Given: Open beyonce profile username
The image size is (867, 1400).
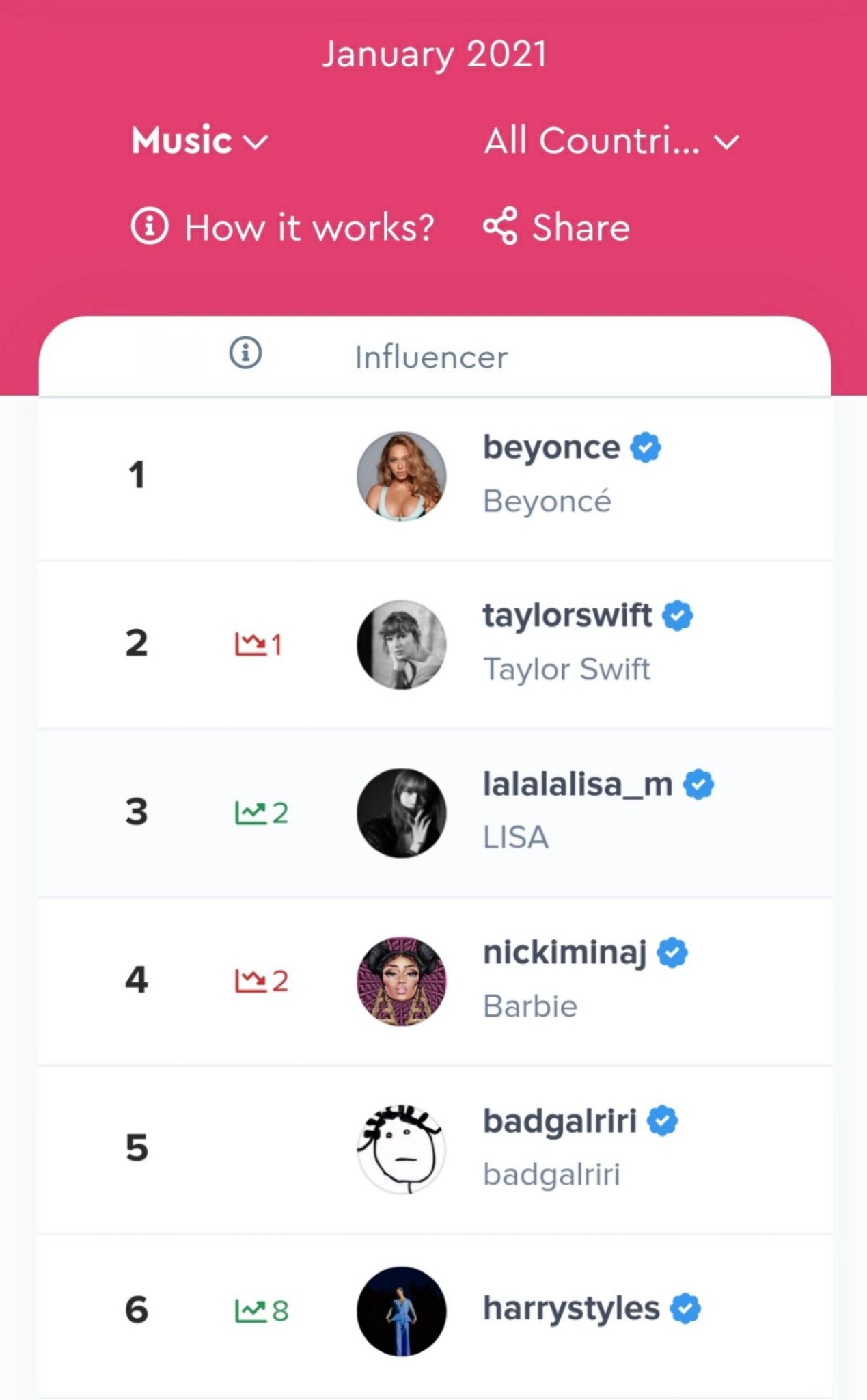Looking at the screenshot, I should pos(551,448).
